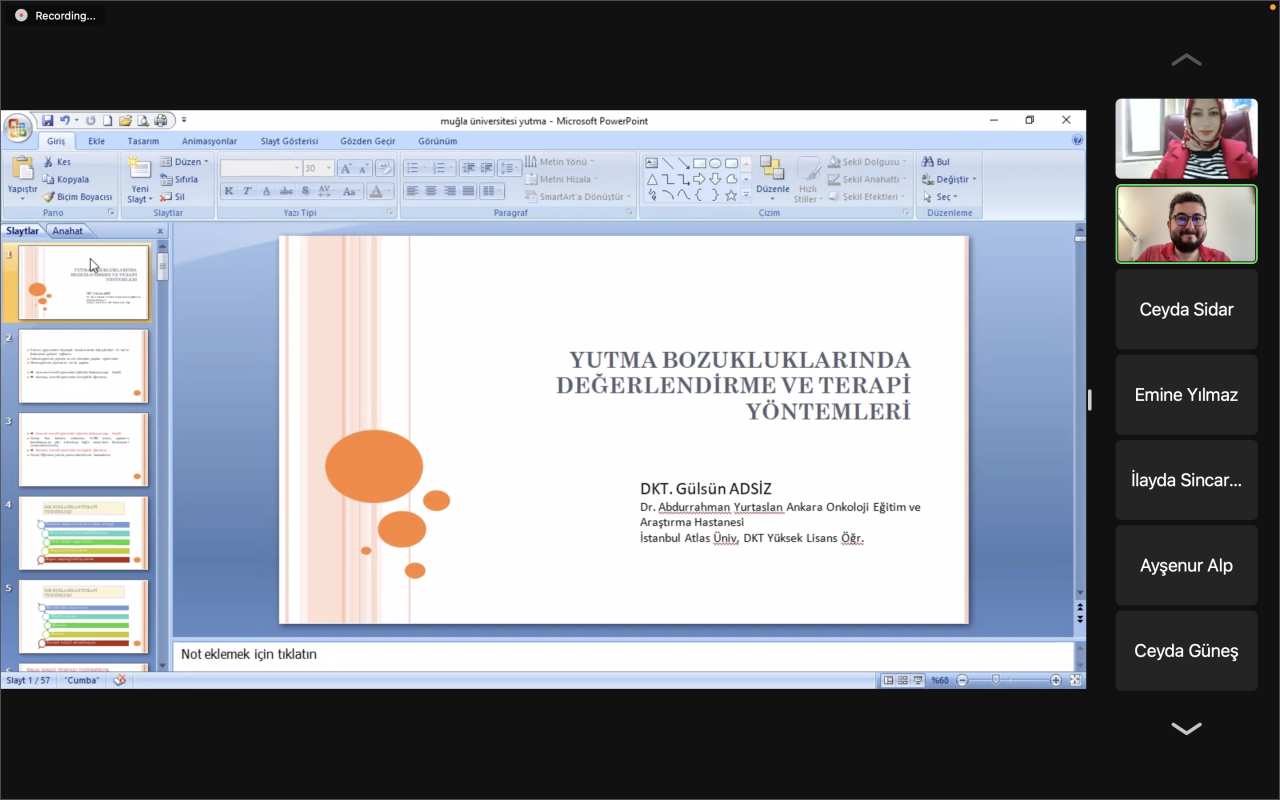Save via Quick Access floppy icon
This screenshot has width=1280, height=800.
pos(47,121)
